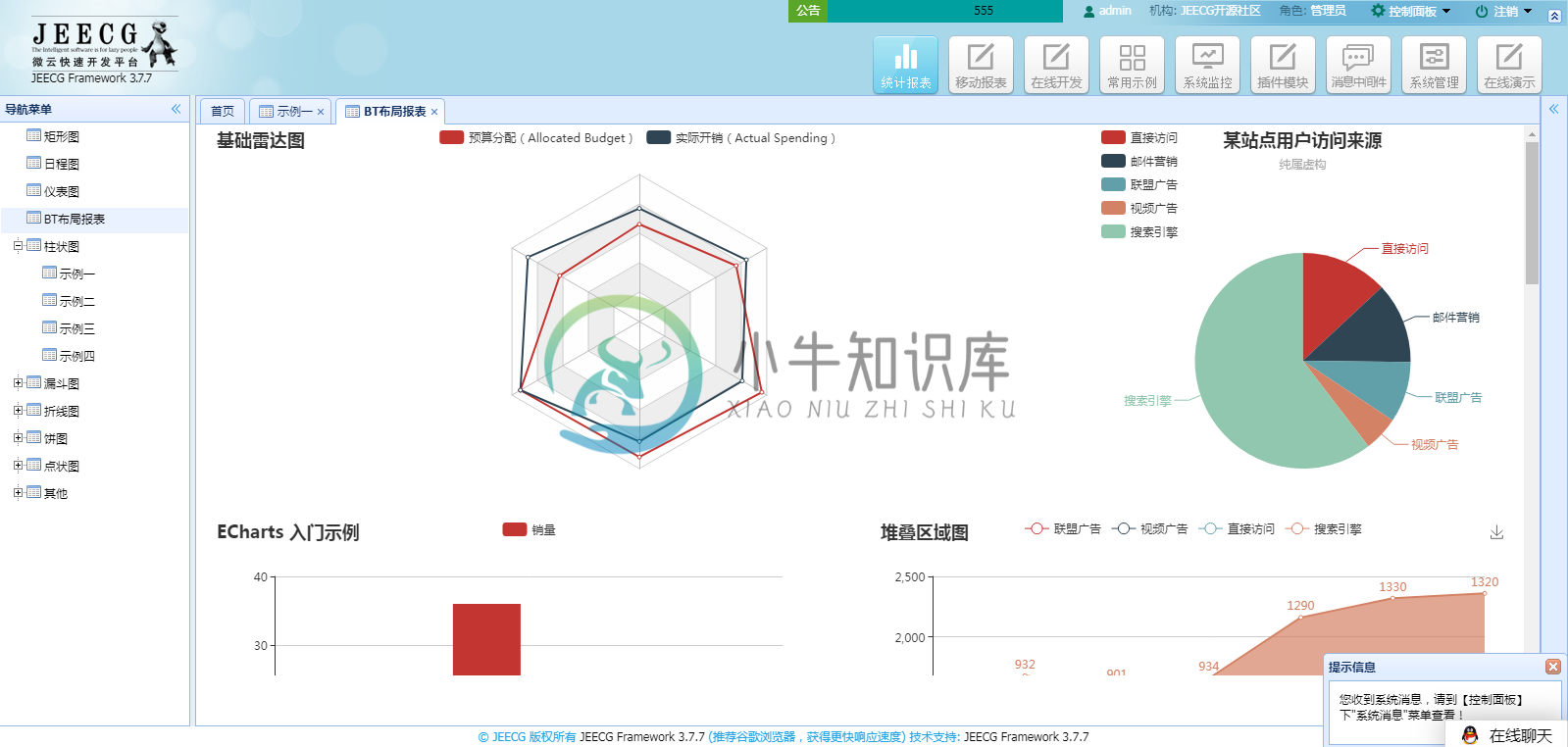This screenshot has width=1568, height=747.
Task: Expand the 折线图 tree node
Action: point(18,411)
